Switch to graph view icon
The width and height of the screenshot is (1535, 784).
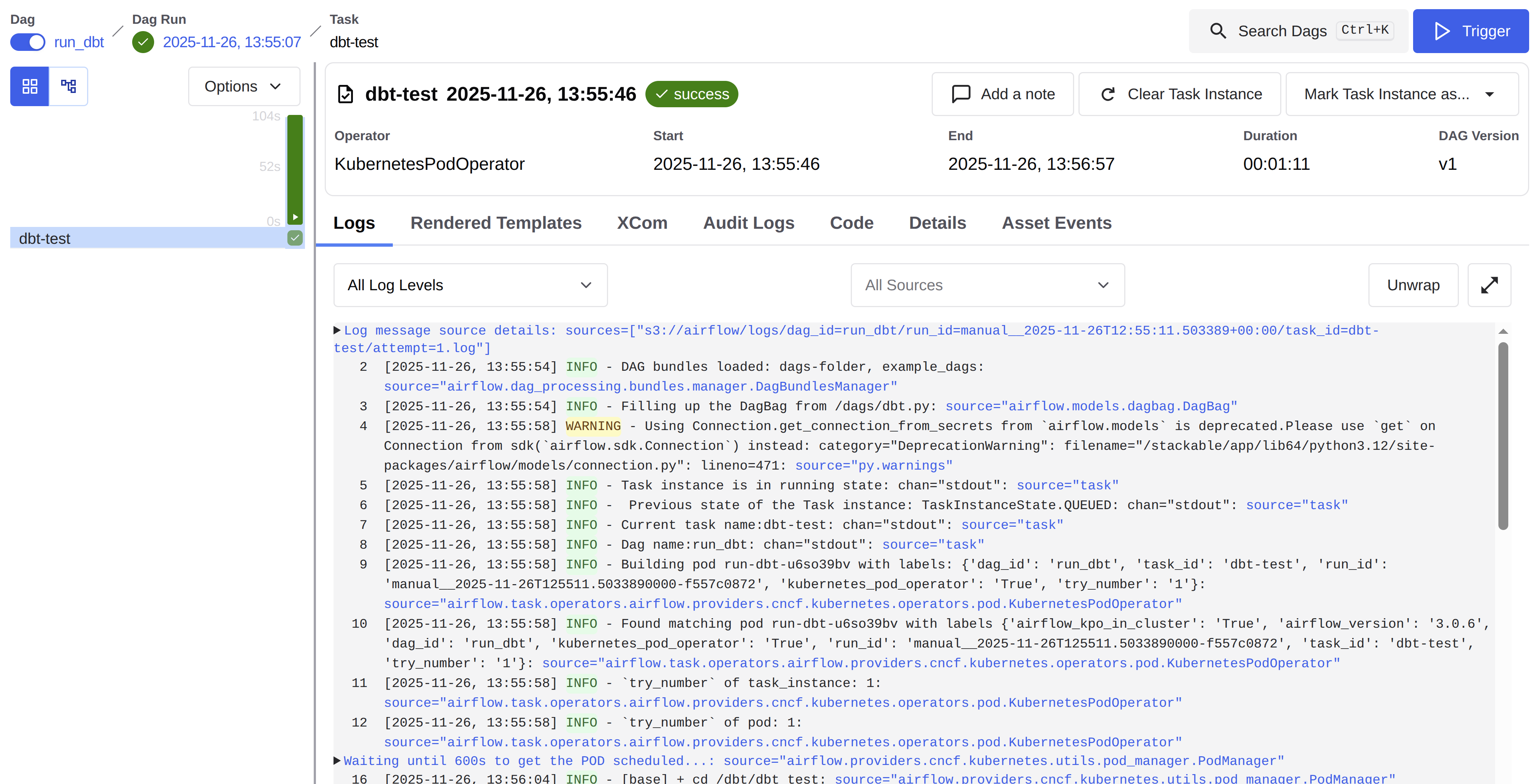click(x=68, y=86)
